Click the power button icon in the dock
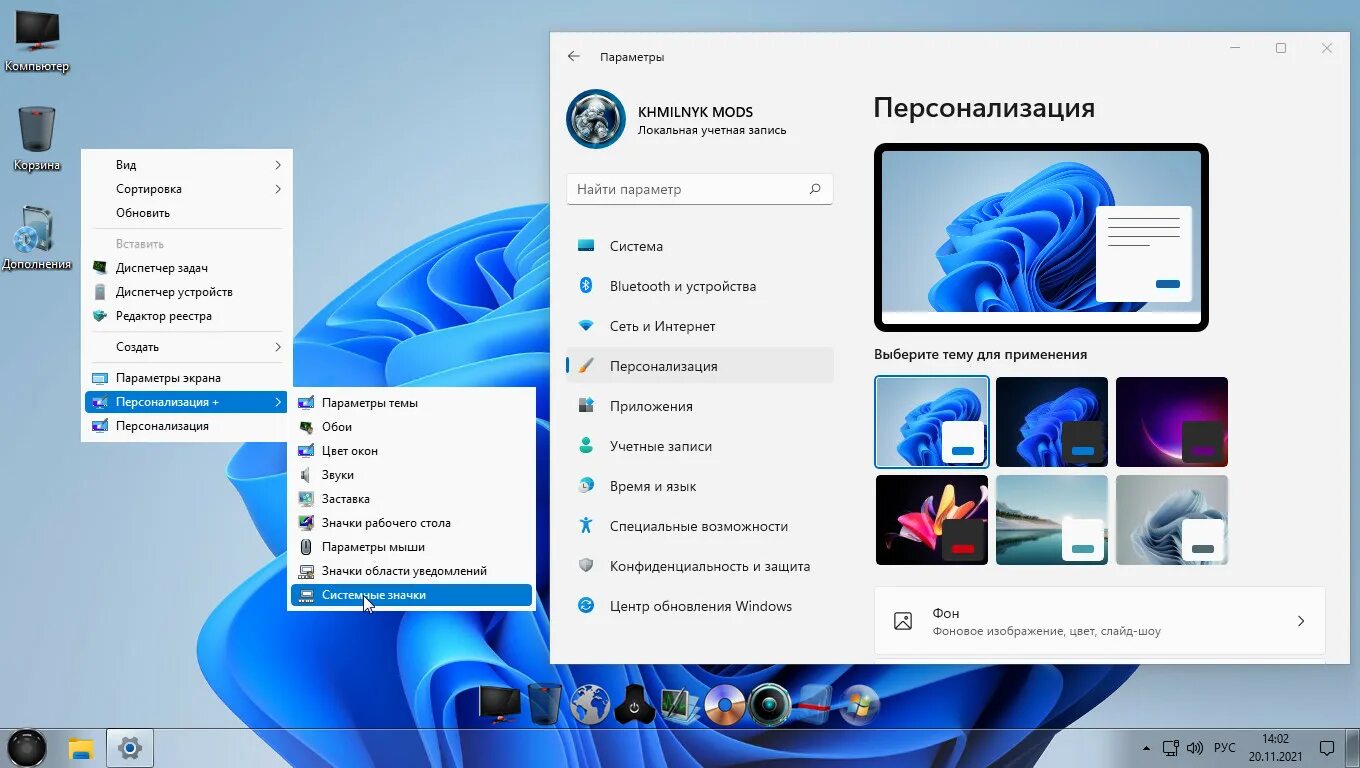The width and height of the screenshot is (1360, 768). pos(634,705)
